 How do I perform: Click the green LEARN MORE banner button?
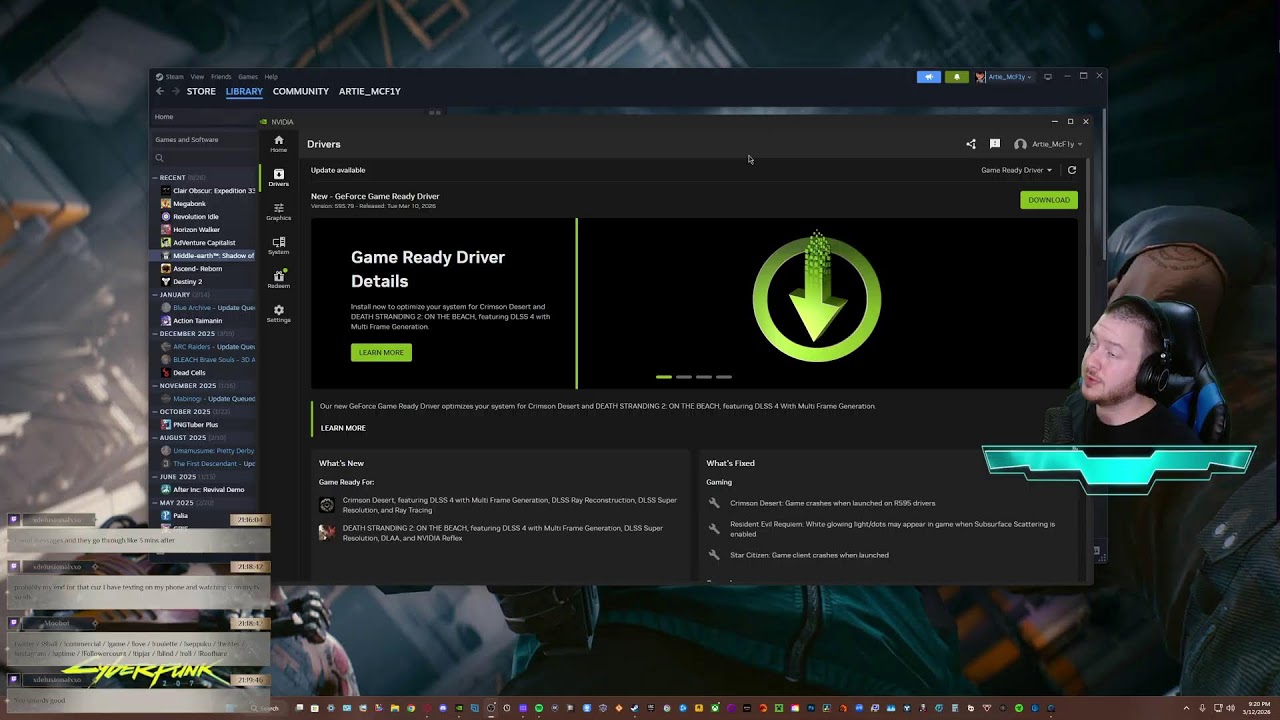coord(381,352)
